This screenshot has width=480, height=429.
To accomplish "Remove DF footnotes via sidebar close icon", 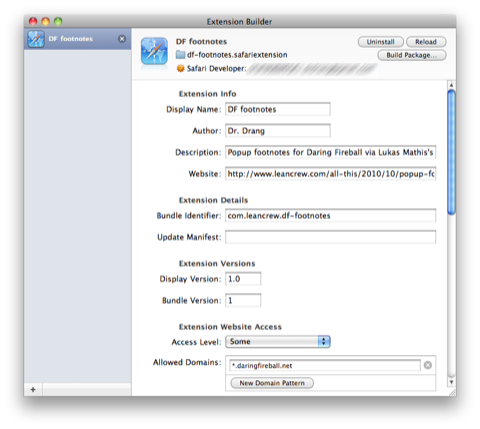I will coord(122,39).
